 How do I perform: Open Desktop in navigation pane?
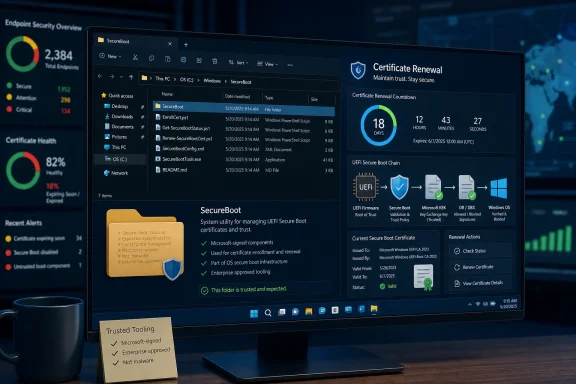(x=116, y=106)
